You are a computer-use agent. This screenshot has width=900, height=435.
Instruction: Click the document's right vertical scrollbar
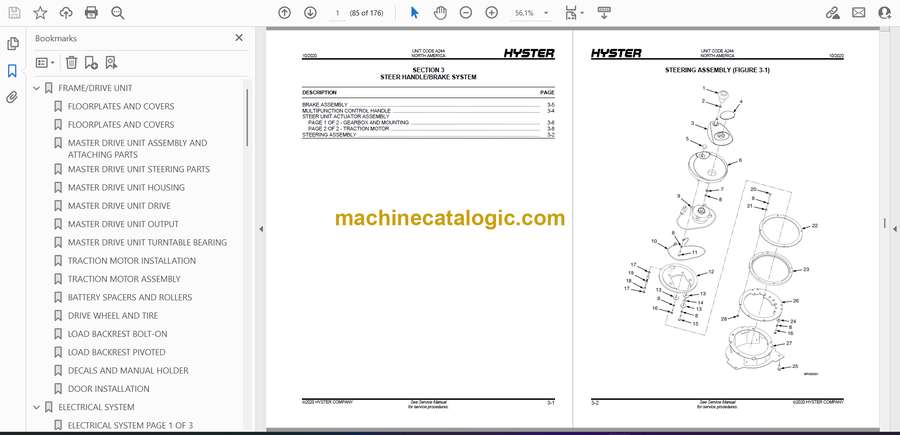(885, 223)
